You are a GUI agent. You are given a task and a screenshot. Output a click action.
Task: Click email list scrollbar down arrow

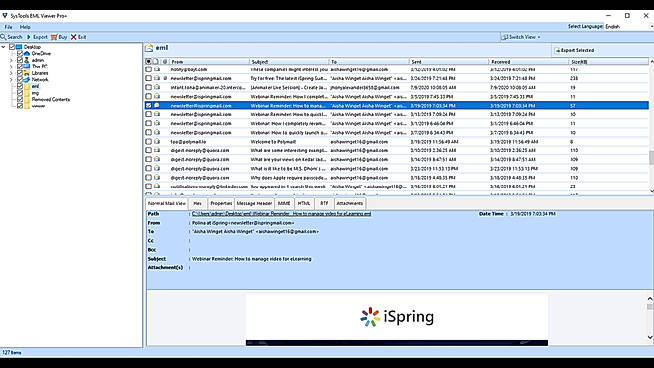[x=651, y=191]
